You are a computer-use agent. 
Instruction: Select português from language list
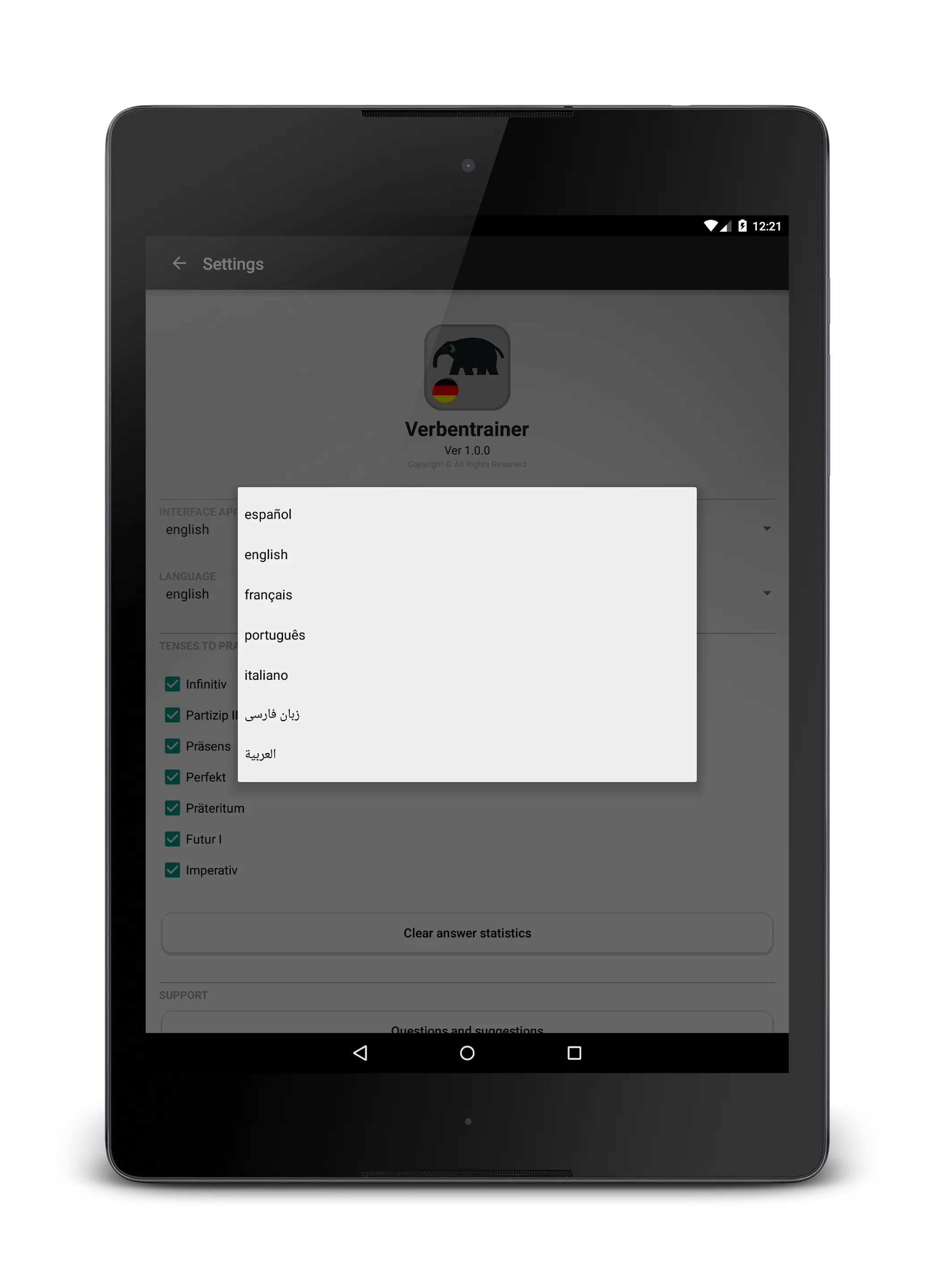pyautogui.click(x=275, y=634)
